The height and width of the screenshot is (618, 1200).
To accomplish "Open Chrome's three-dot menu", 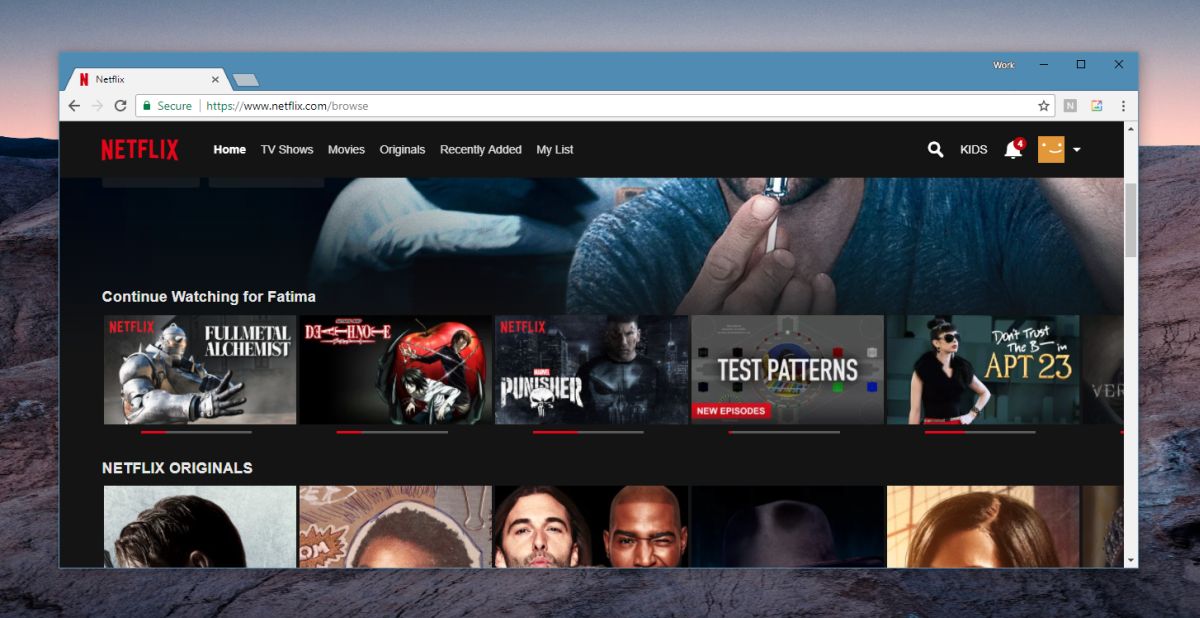I will click(1123, 105).
